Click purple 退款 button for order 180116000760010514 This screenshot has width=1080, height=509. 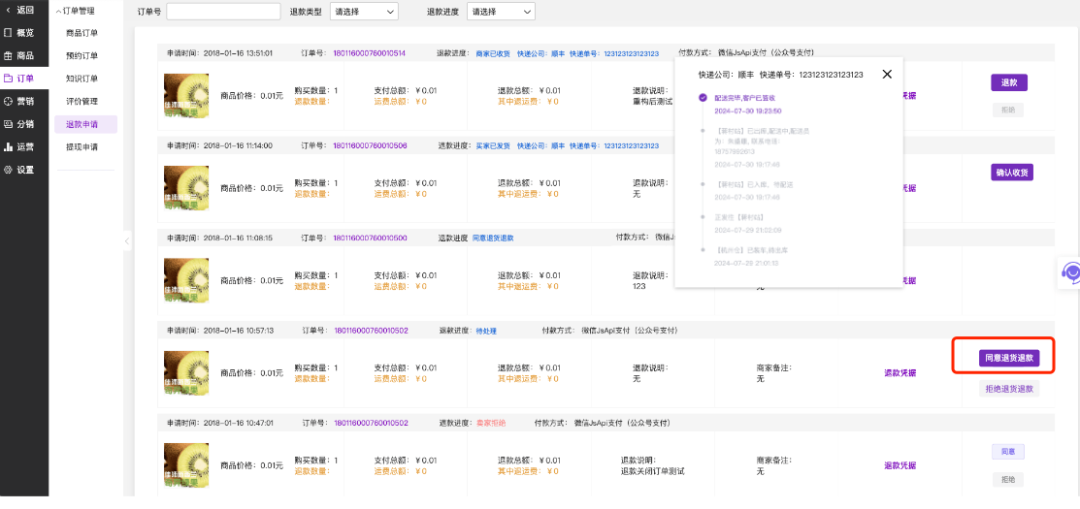point(1009,83)
